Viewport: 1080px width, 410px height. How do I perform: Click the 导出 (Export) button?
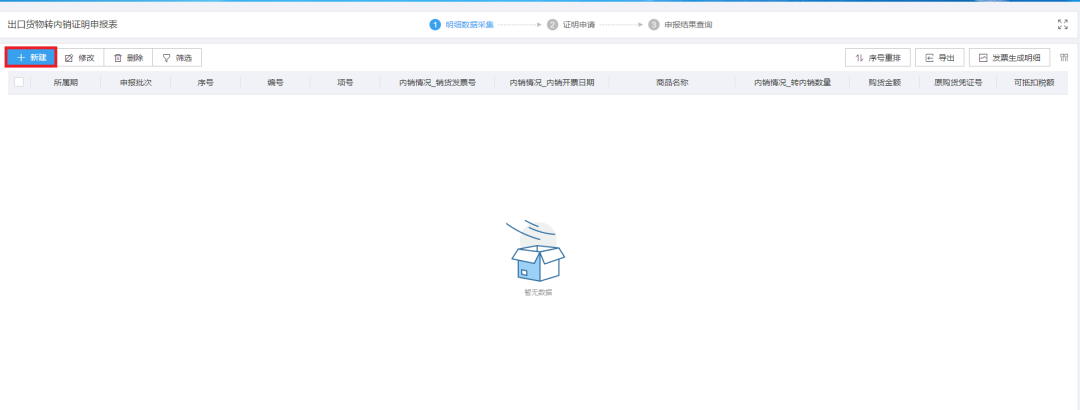pyautogui.click(x=939, y=58)
